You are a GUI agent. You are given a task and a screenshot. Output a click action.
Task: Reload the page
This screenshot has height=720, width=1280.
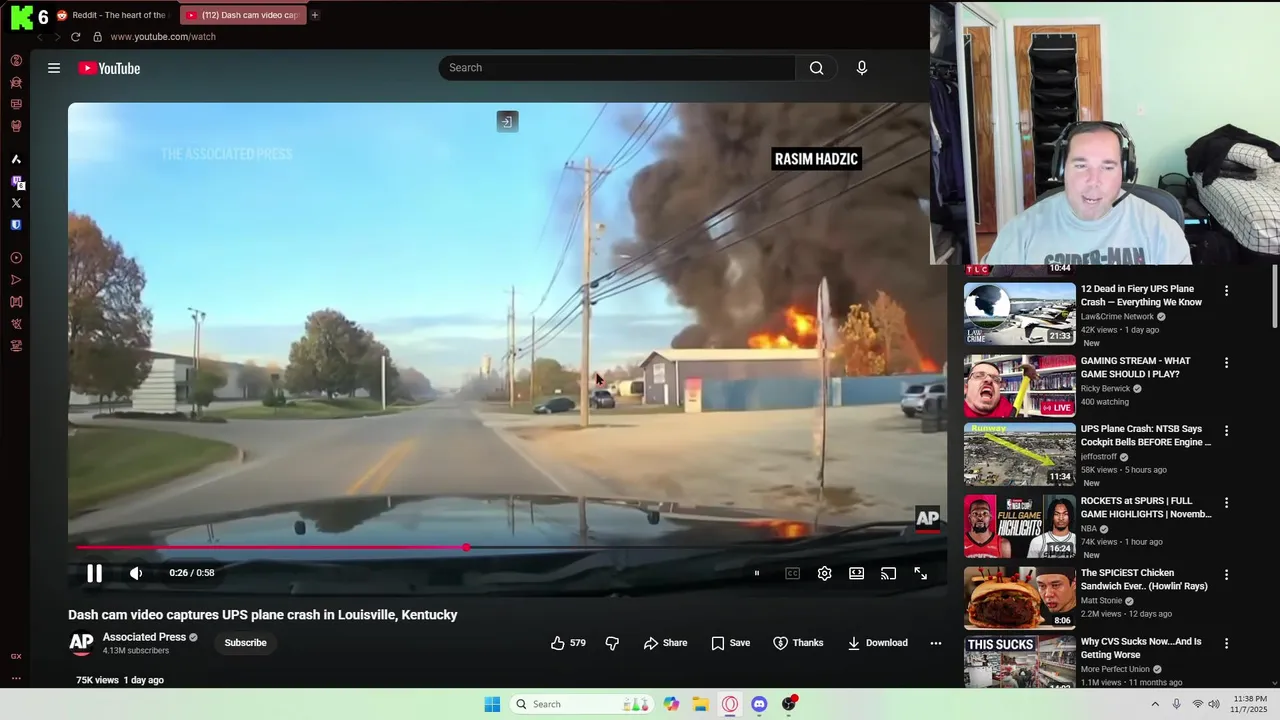coord(75,37)
